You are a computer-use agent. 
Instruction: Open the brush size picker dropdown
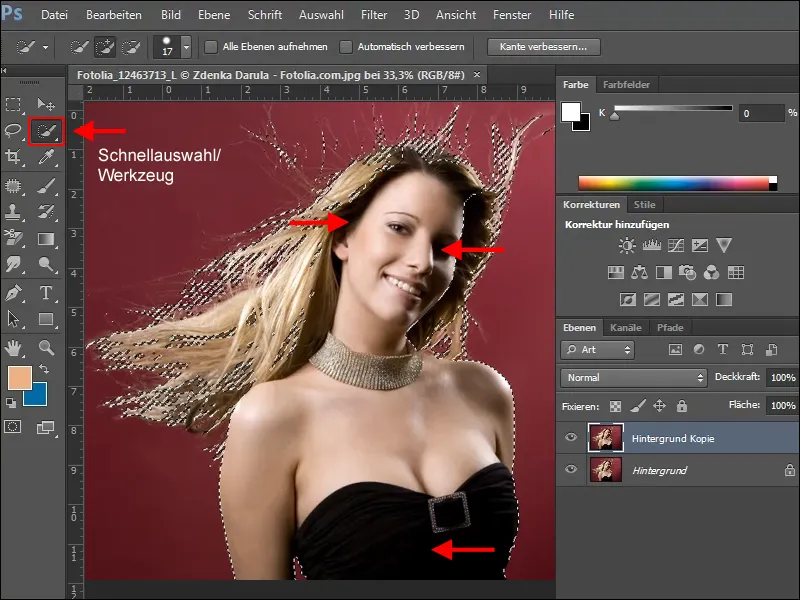[187, 47]
